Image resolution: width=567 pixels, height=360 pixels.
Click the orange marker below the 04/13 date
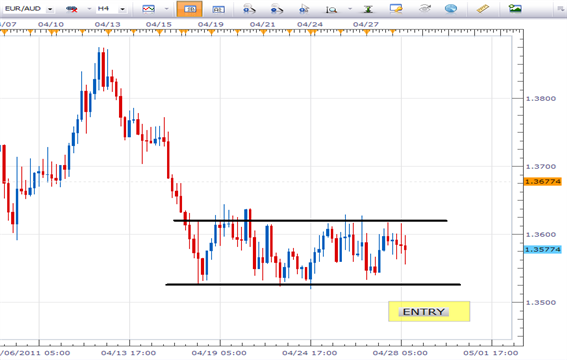point(108,33)
